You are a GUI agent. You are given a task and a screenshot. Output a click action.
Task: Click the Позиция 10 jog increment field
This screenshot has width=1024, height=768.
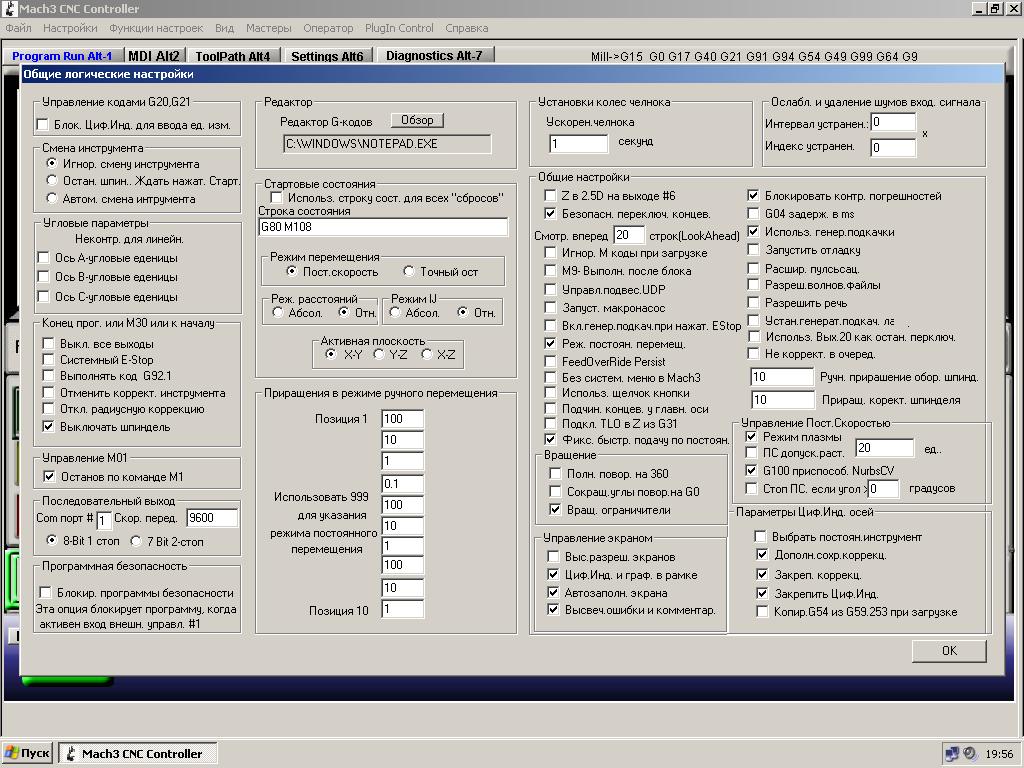[x=403, y=609]
